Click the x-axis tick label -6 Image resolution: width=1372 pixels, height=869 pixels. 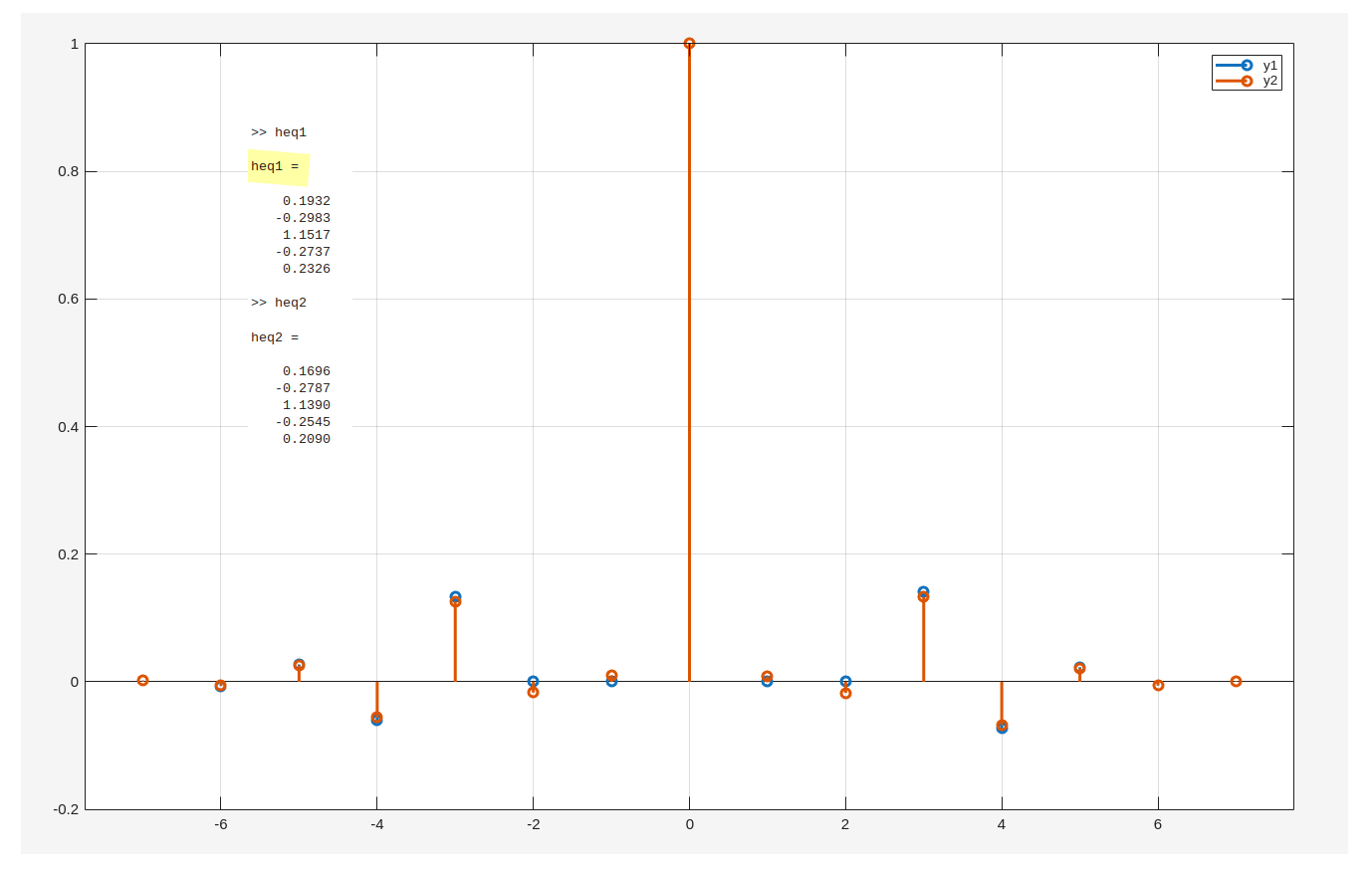pyautogui.click(x=220, y=824)
